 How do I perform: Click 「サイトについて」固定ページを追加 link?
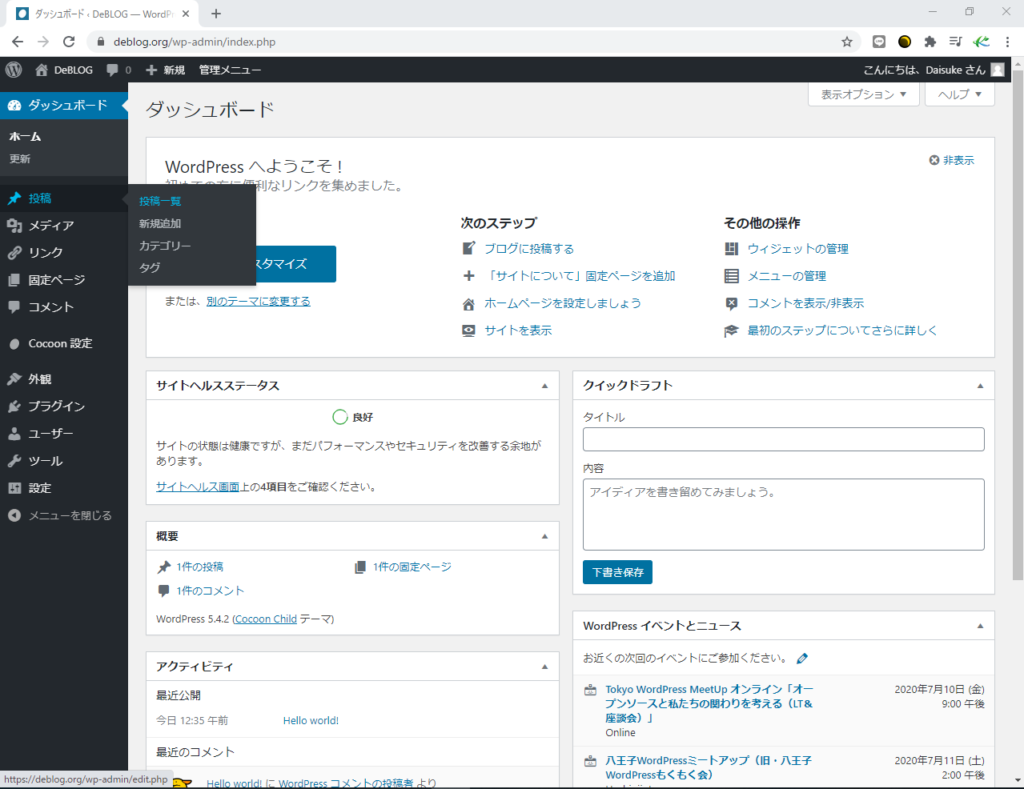580,276
